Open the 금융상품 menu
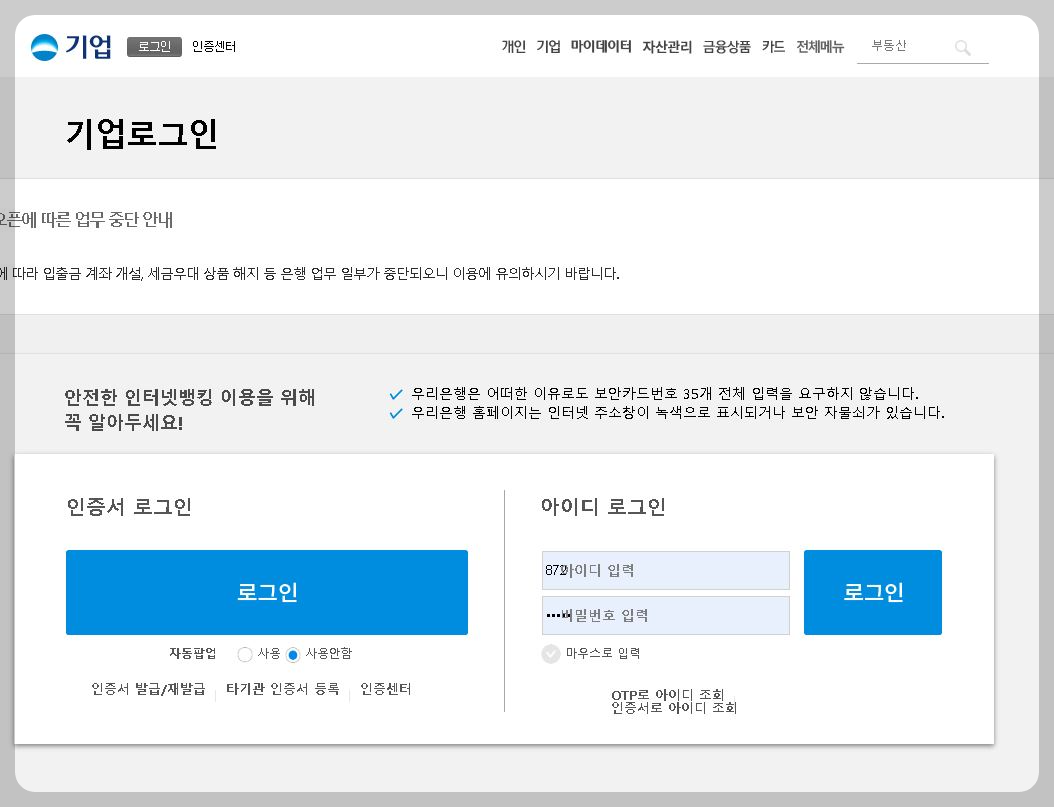This screenshot has height=807, width=1054. (727, 46)
